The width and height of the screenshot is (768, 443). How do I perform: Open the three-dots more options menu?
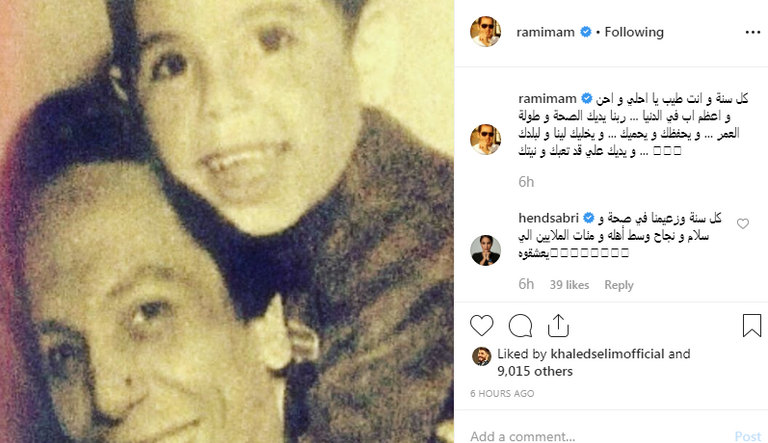pos(753,32)
